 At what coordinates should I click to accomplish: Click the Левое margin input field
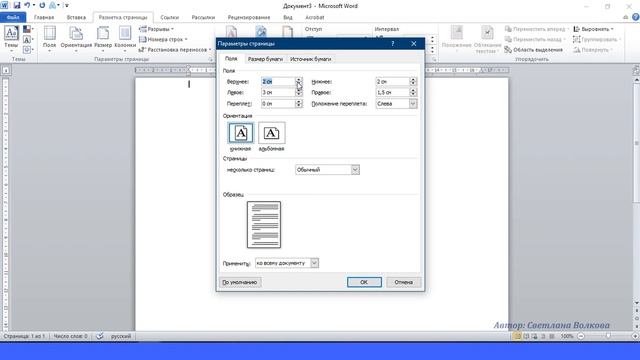pyautogui.click(x=278, y=93)
